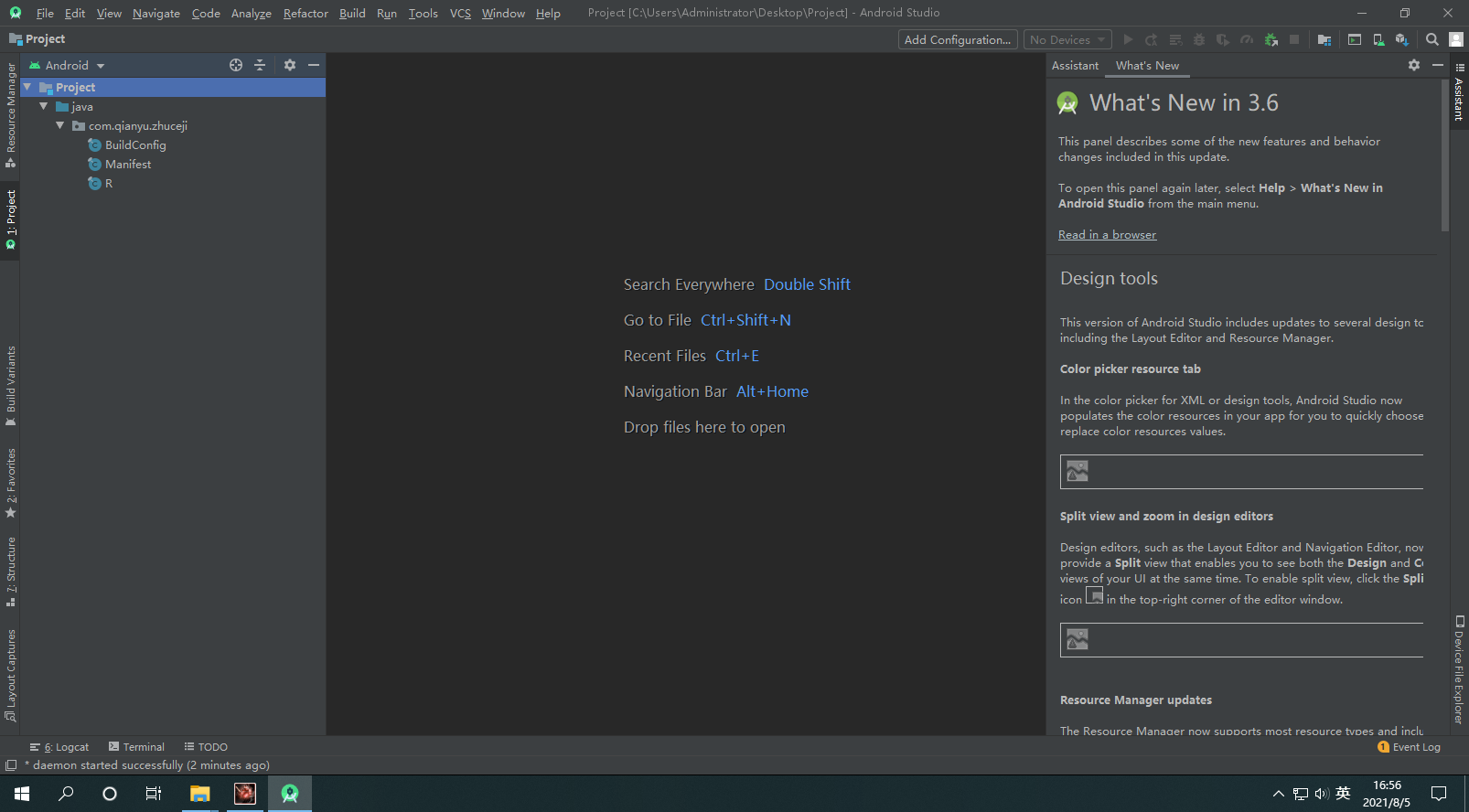
Task: Click the Stop square icon
Action: coord(1294,39)
